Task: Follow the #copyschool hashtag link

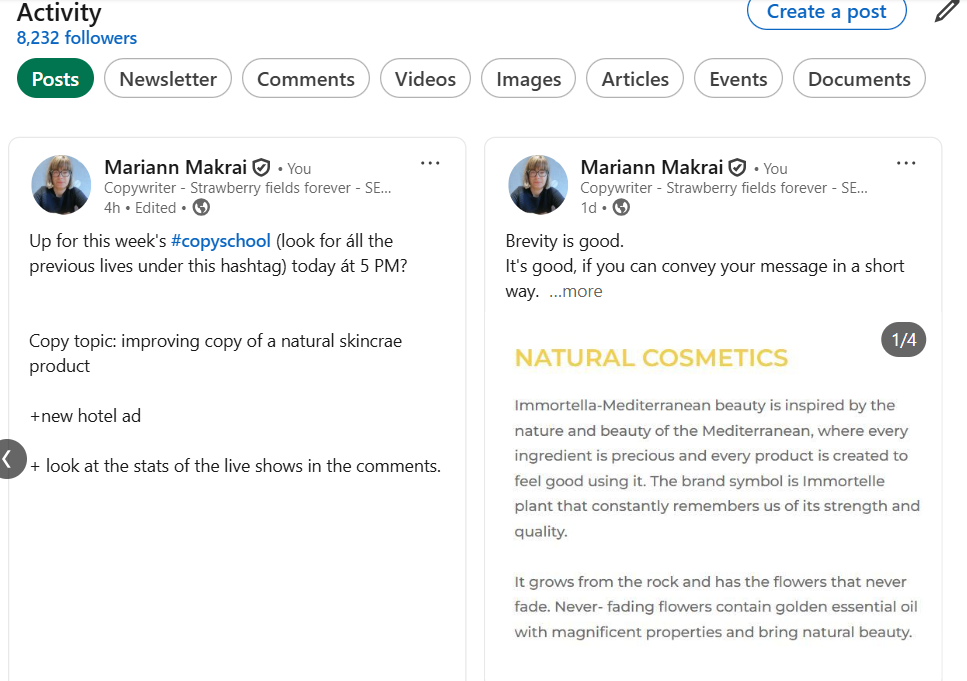Action: (221, 241)
